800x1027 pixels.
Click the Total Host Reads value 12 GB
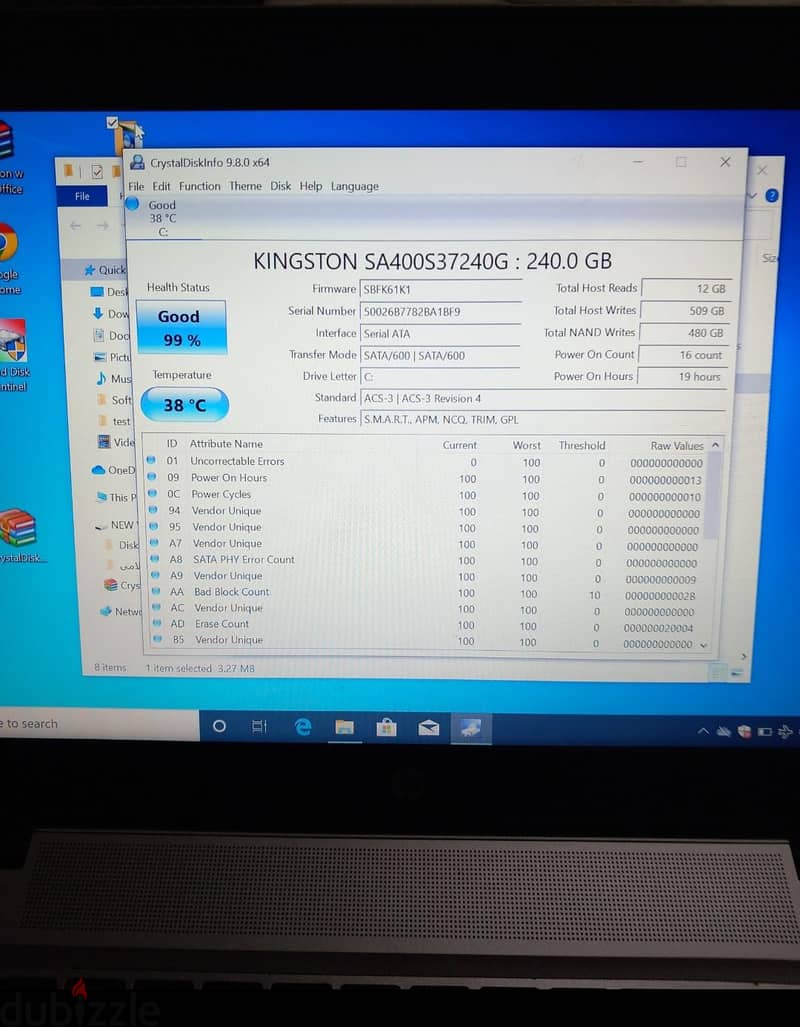(x=685, y=288)
